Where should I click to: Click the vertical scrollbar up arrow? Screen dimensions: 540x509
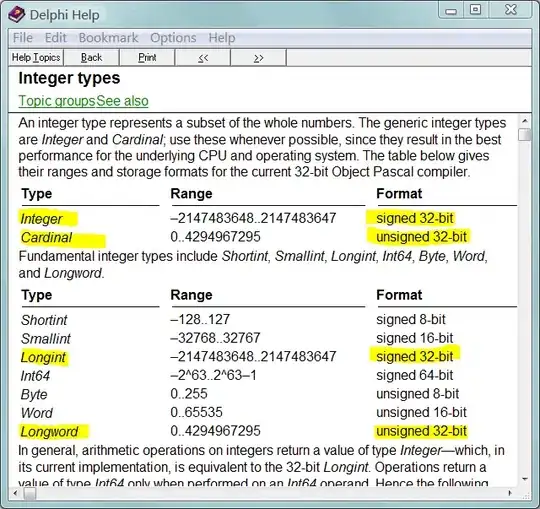tap(525, 121)
